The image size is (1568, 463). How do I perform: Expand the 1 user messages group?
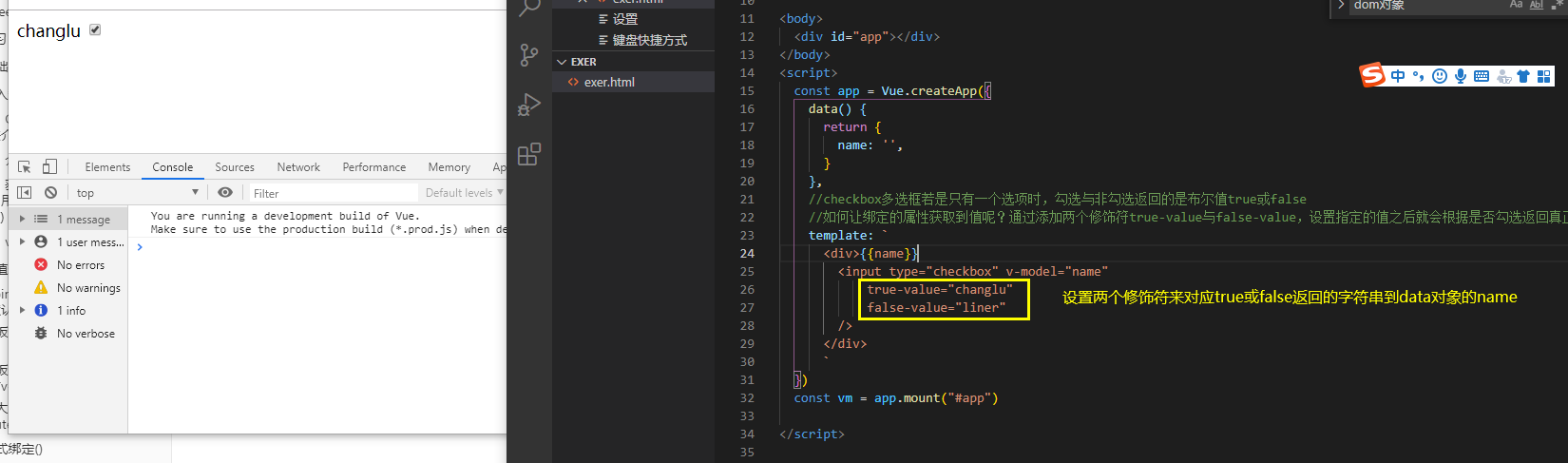pyautogui.click(x=22, y=241)
